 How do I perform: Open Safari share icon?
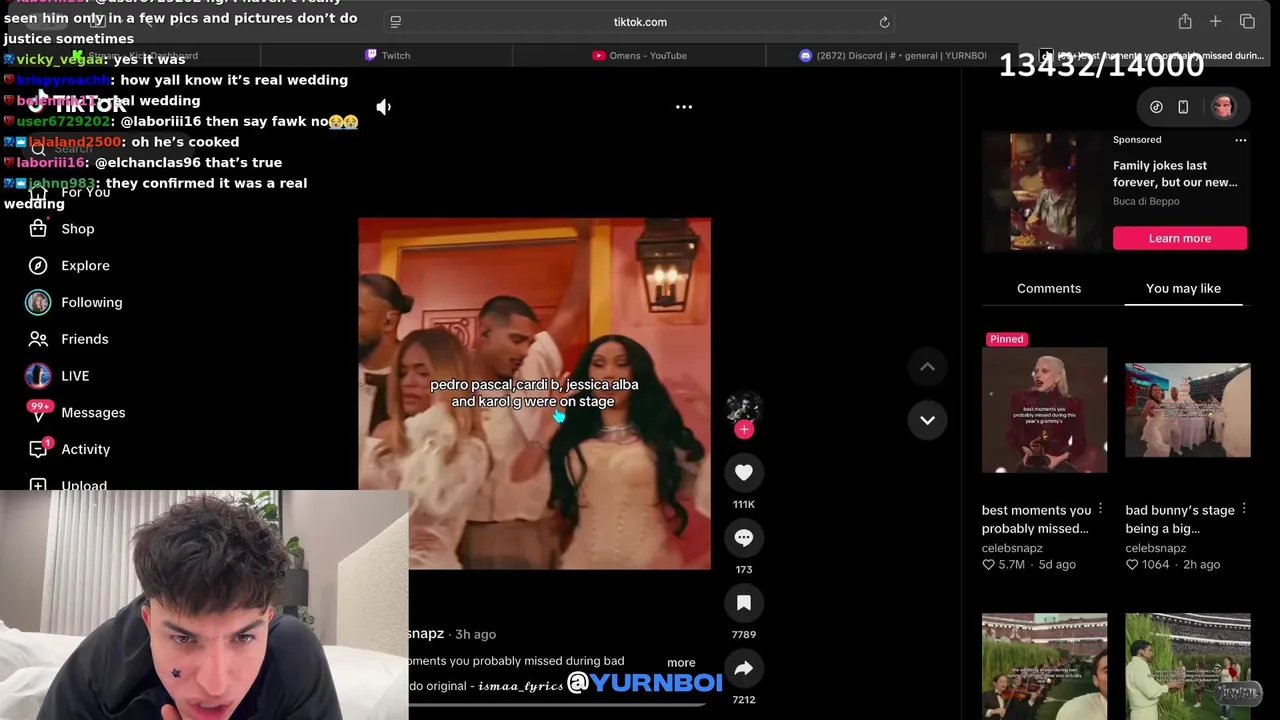click(1185, 21)
